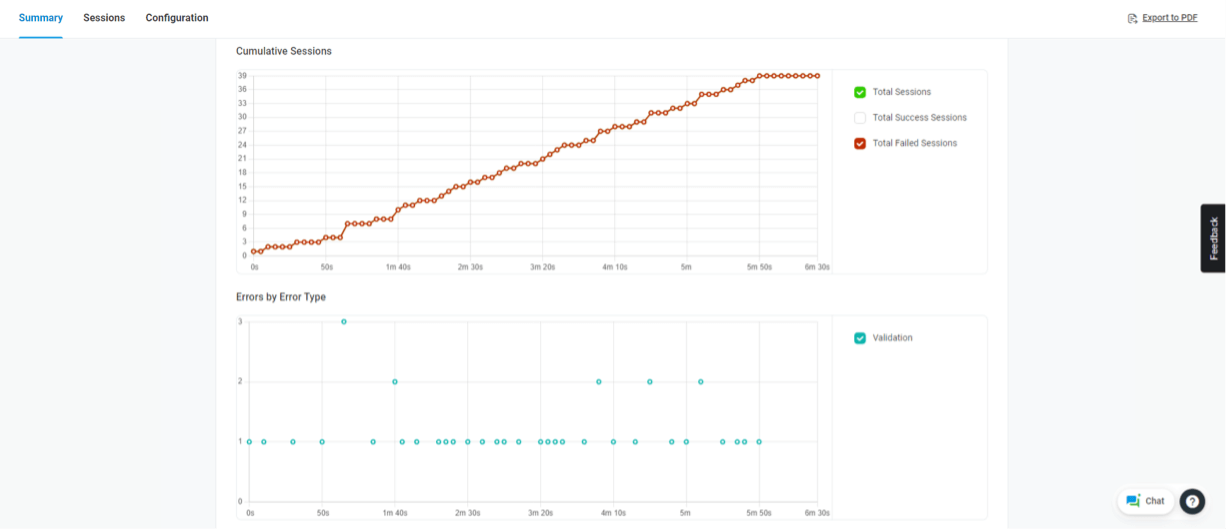Click the peak 3-error Validation data point
1228x531 pixels.
click(344, 322)
